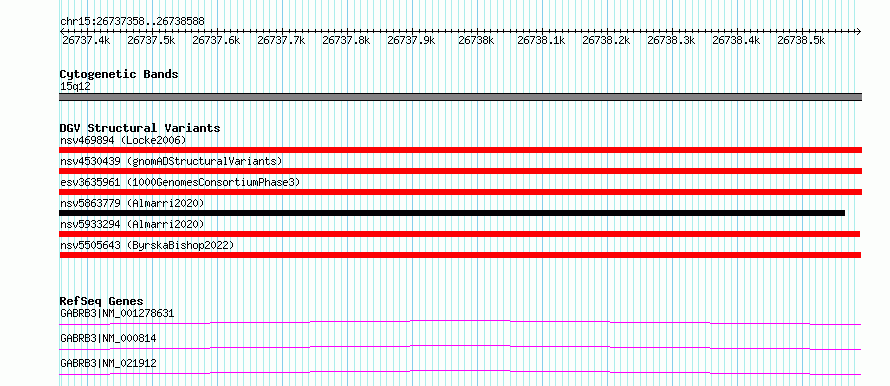Click the Cytogenetic Bands track heading
The image size is (890, 386).
(x=119, y=74)
